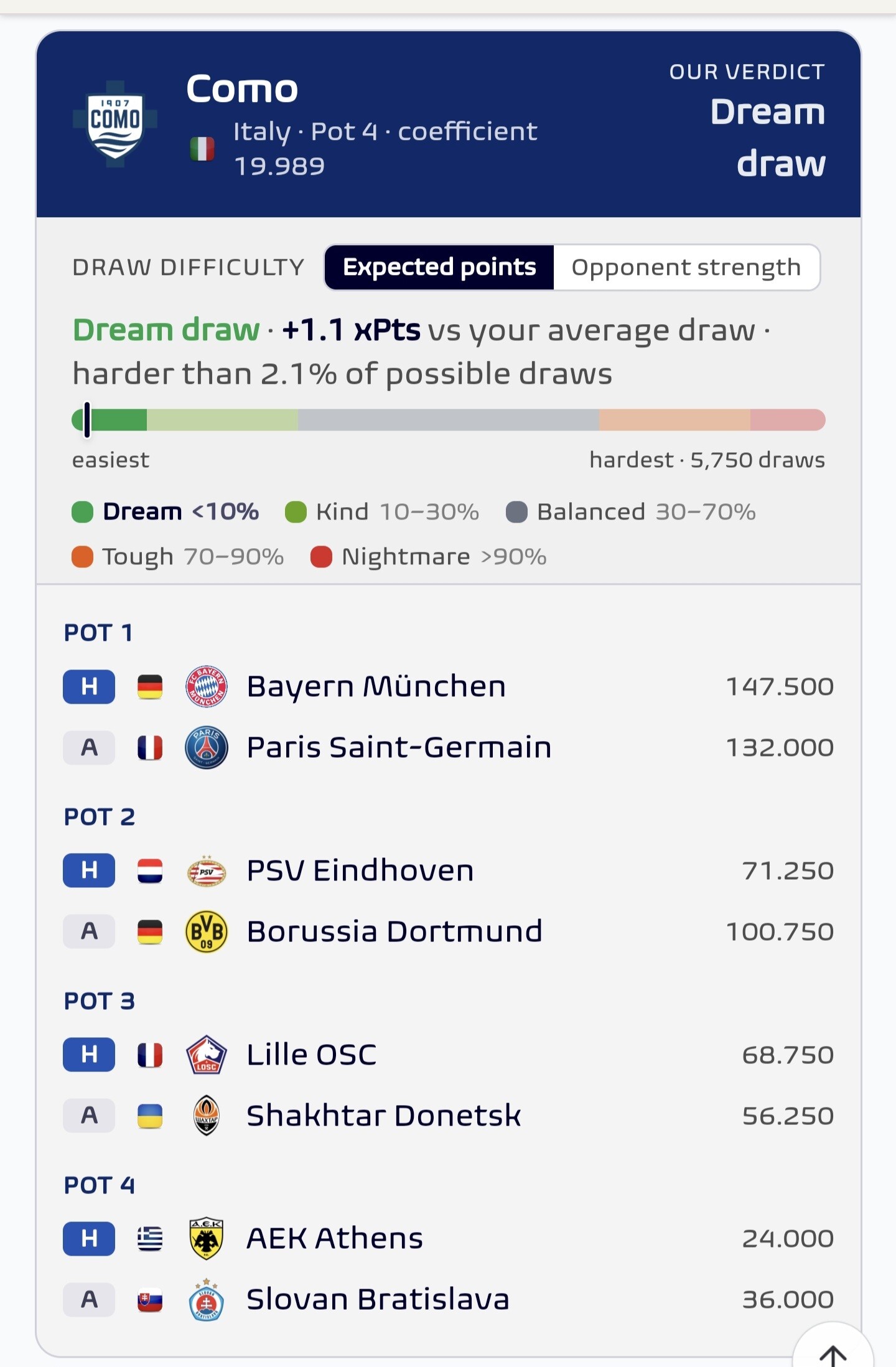Tap the scroll-to-top arrow button
The height and width of the screenshot is (1367, 896).
point(833,1350)
